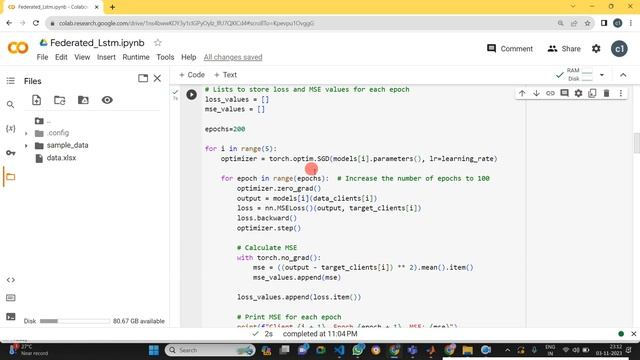The image size is (640, 360).
Task: Open Files panel in new window
Action: click(x=143, y=78)
